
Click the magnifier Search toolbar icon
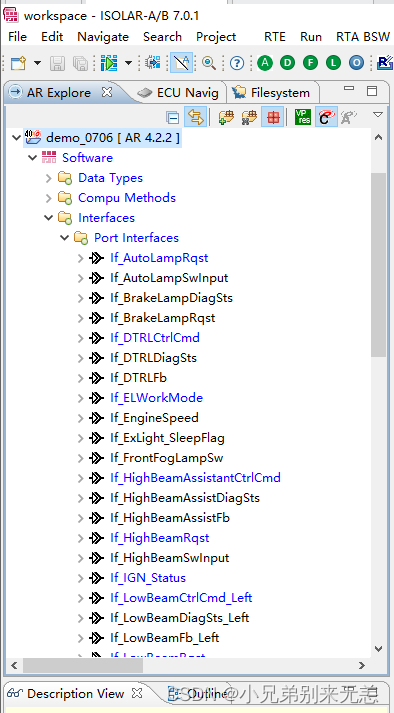point(209,63)
